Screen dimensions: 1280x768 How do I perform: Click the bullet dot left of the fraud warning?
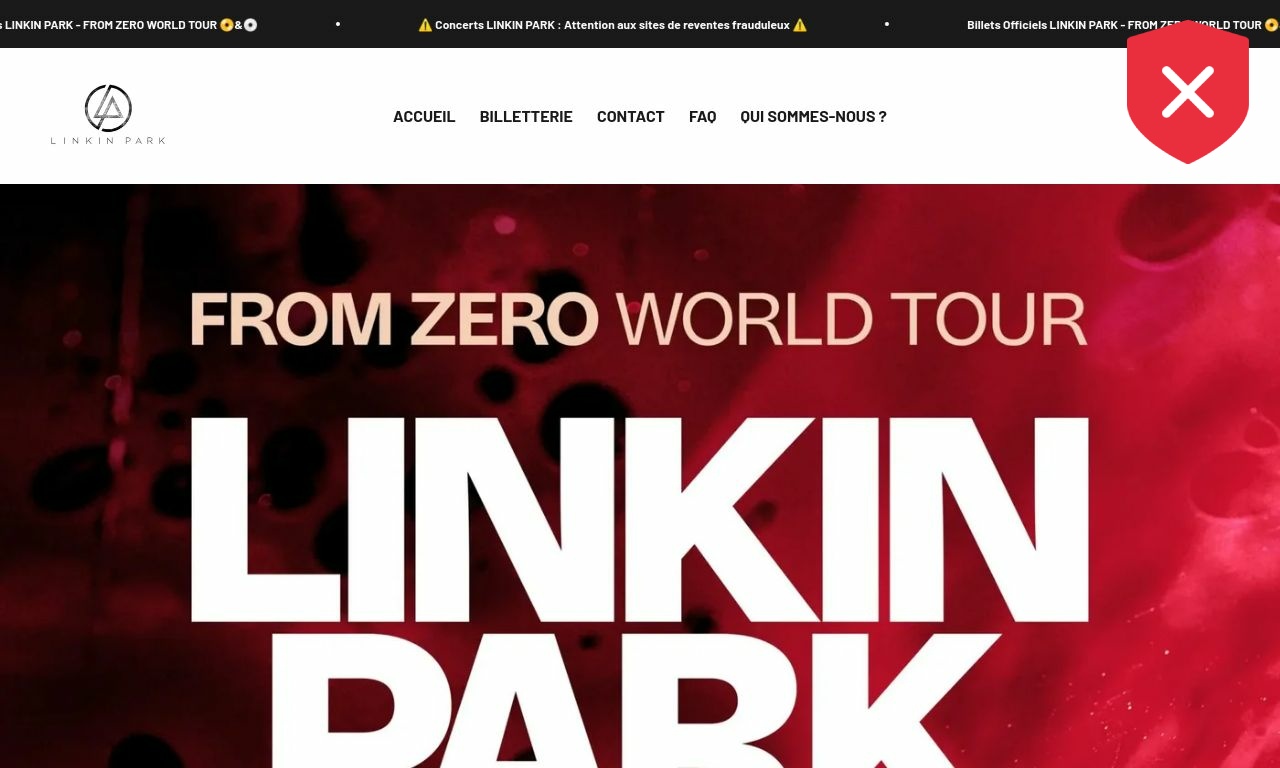point(338,24)
